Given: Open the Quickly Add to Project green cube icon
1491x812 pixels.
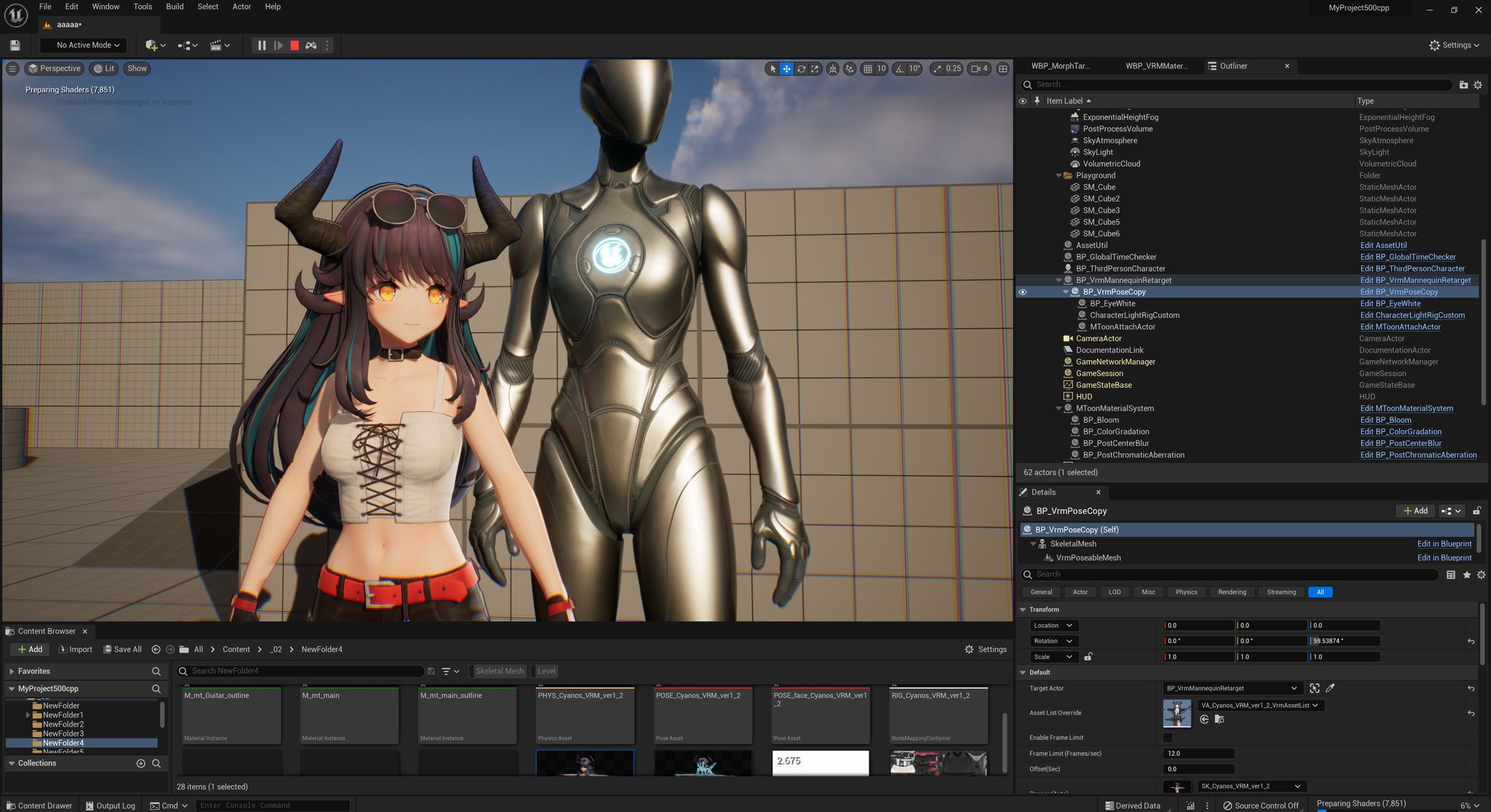Looking at the screenshot, I should [x=151, y=45].
